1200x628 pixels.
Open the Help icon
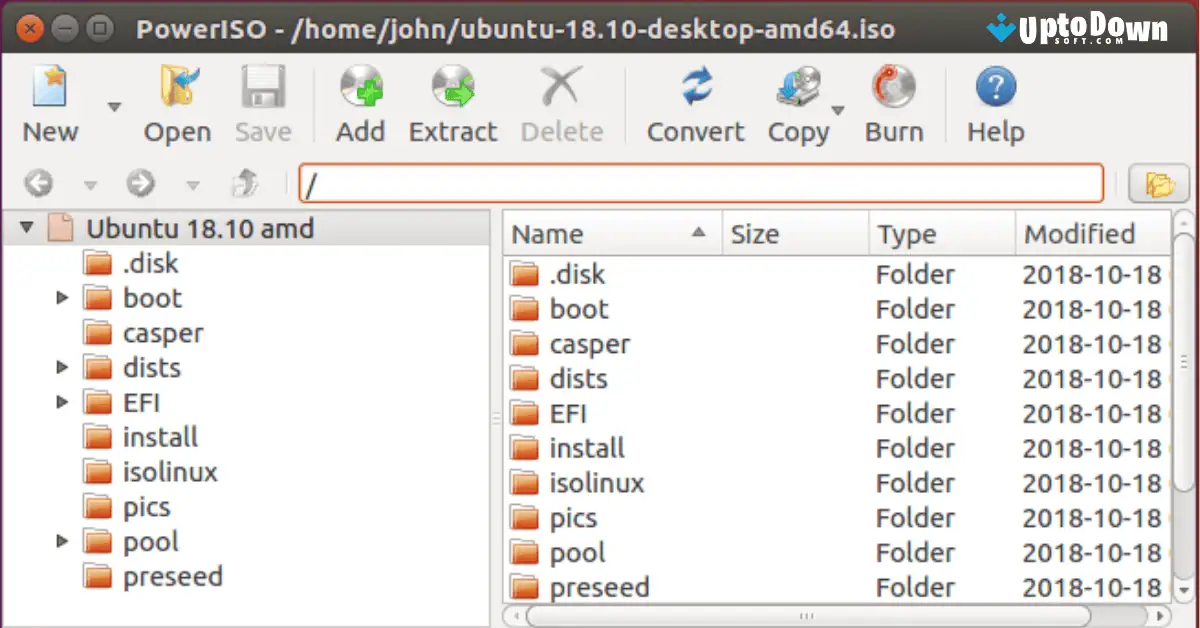(x=994, y=100)
